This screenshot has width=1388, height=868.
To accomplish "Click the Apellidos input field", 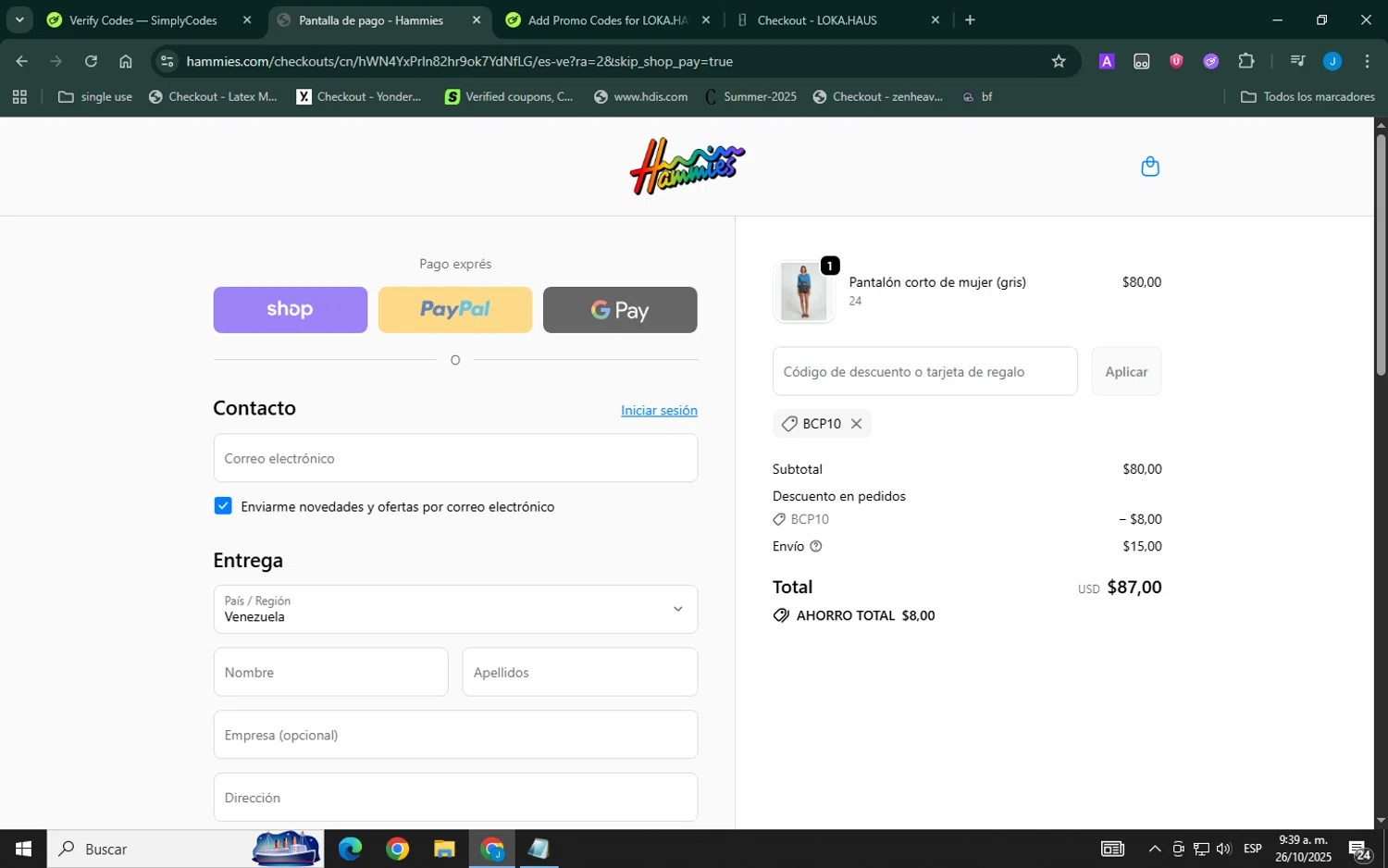I will click(580, 672).
